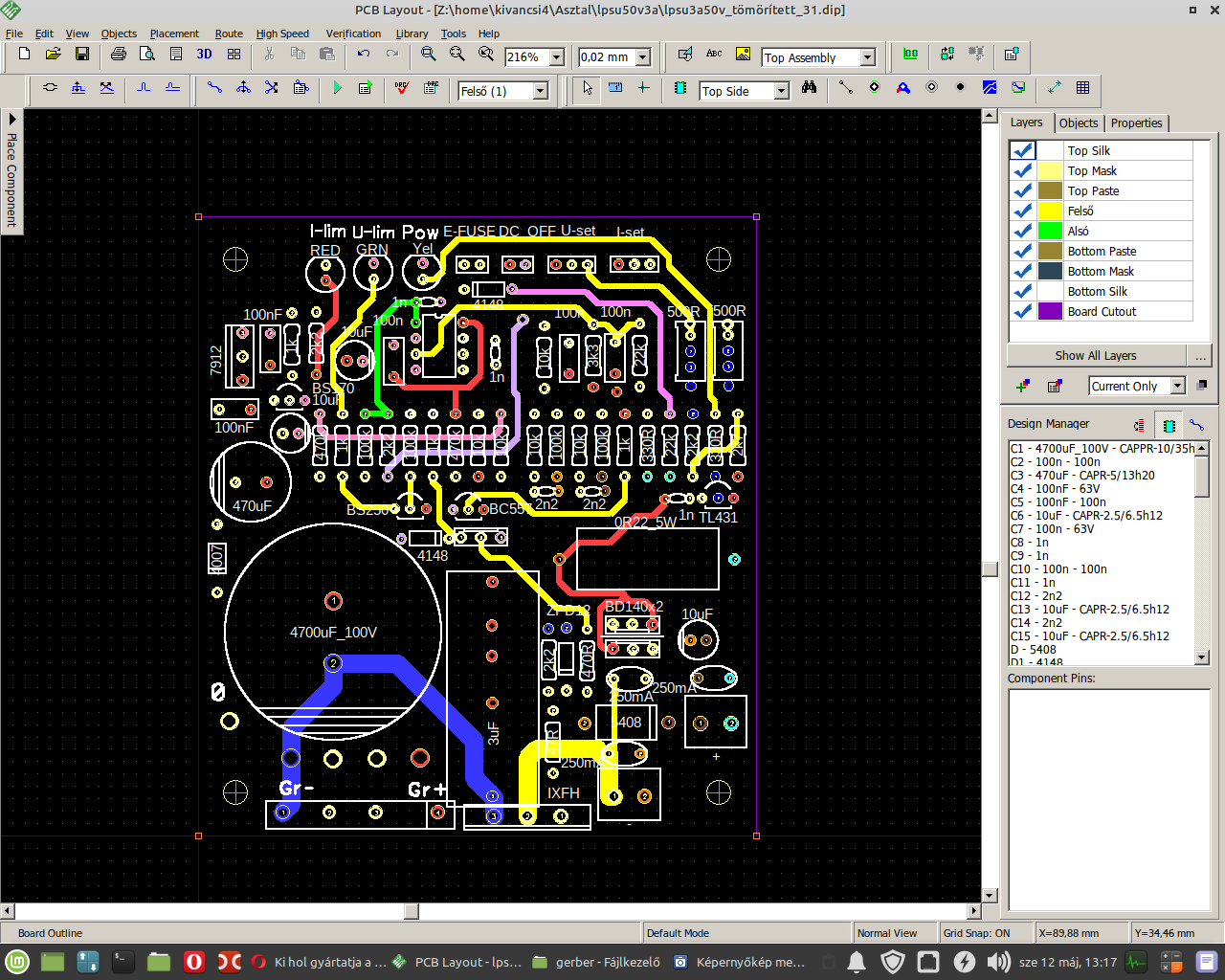Click the Print Preview icon
This screenshot has width=1225, height=980.
click(146, 55)
